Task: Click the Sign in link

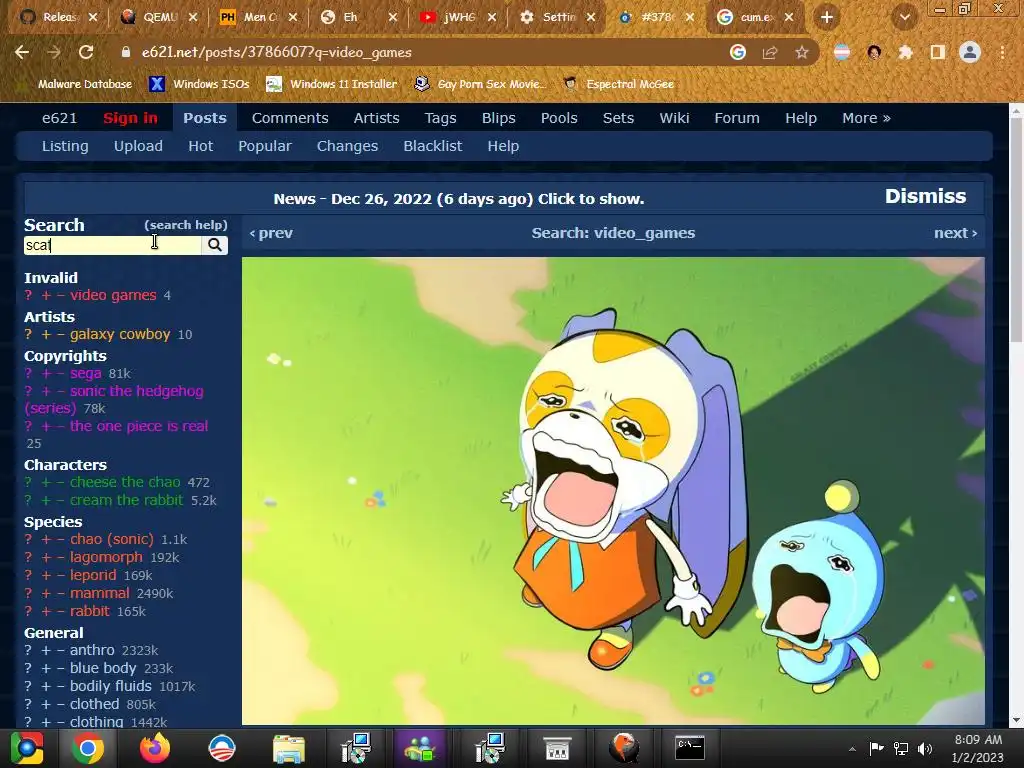Action: 130,118
